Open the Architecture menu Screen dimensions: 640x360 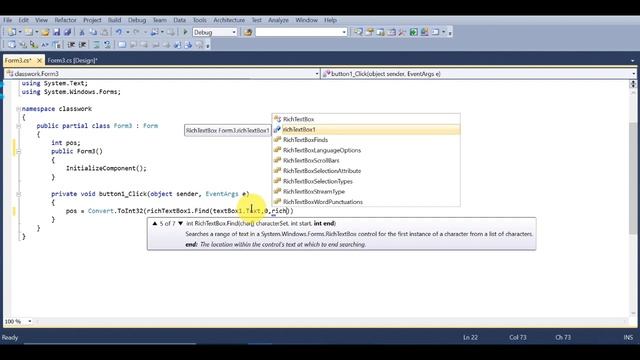229,20
